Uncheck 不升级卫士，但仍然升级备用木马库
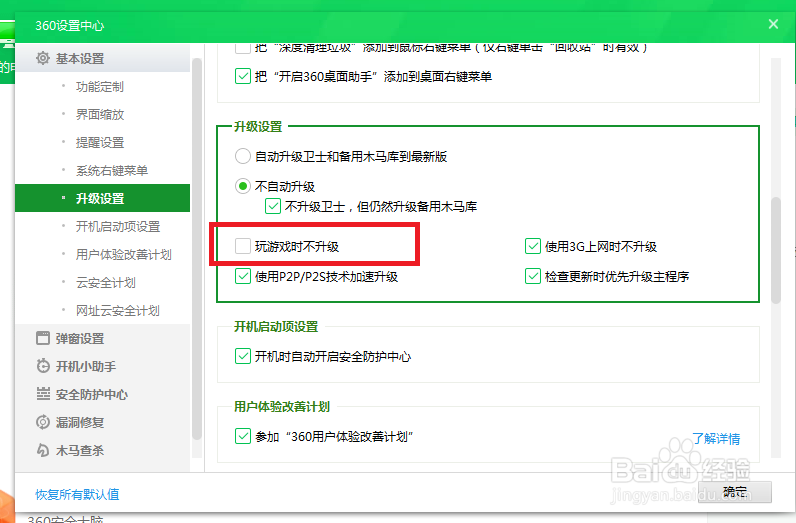Screen dimensions: 796x523 pyautogui.click(x=273, y=206)
